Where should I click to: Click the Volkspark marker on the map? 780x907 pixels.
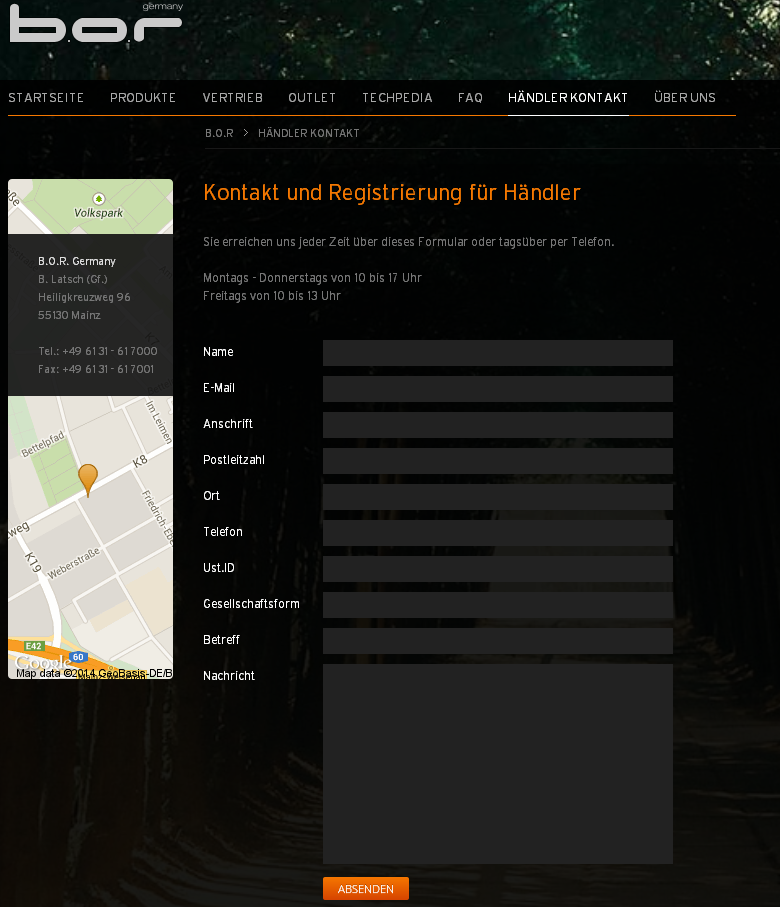coord(98,199)
